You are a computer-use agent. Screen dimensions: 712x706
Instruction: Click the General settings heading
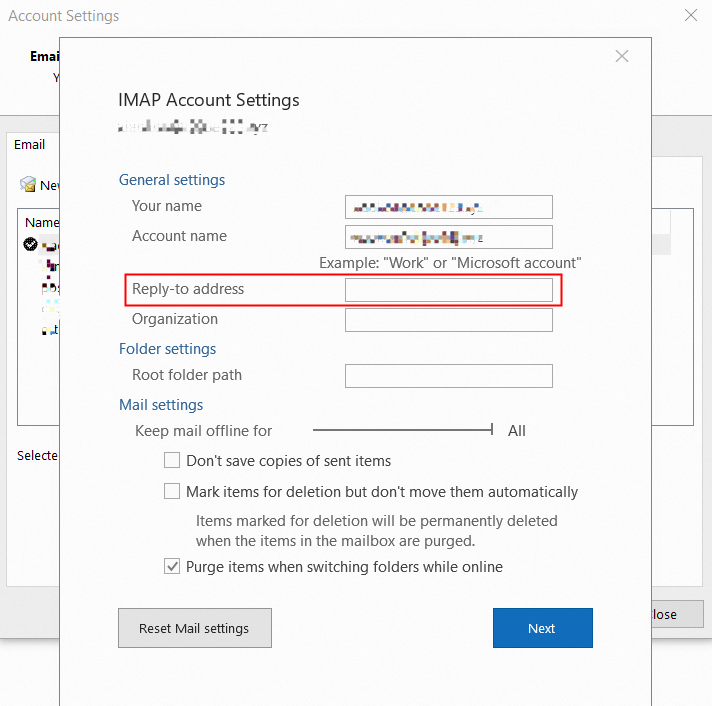(x=172, y=180)
